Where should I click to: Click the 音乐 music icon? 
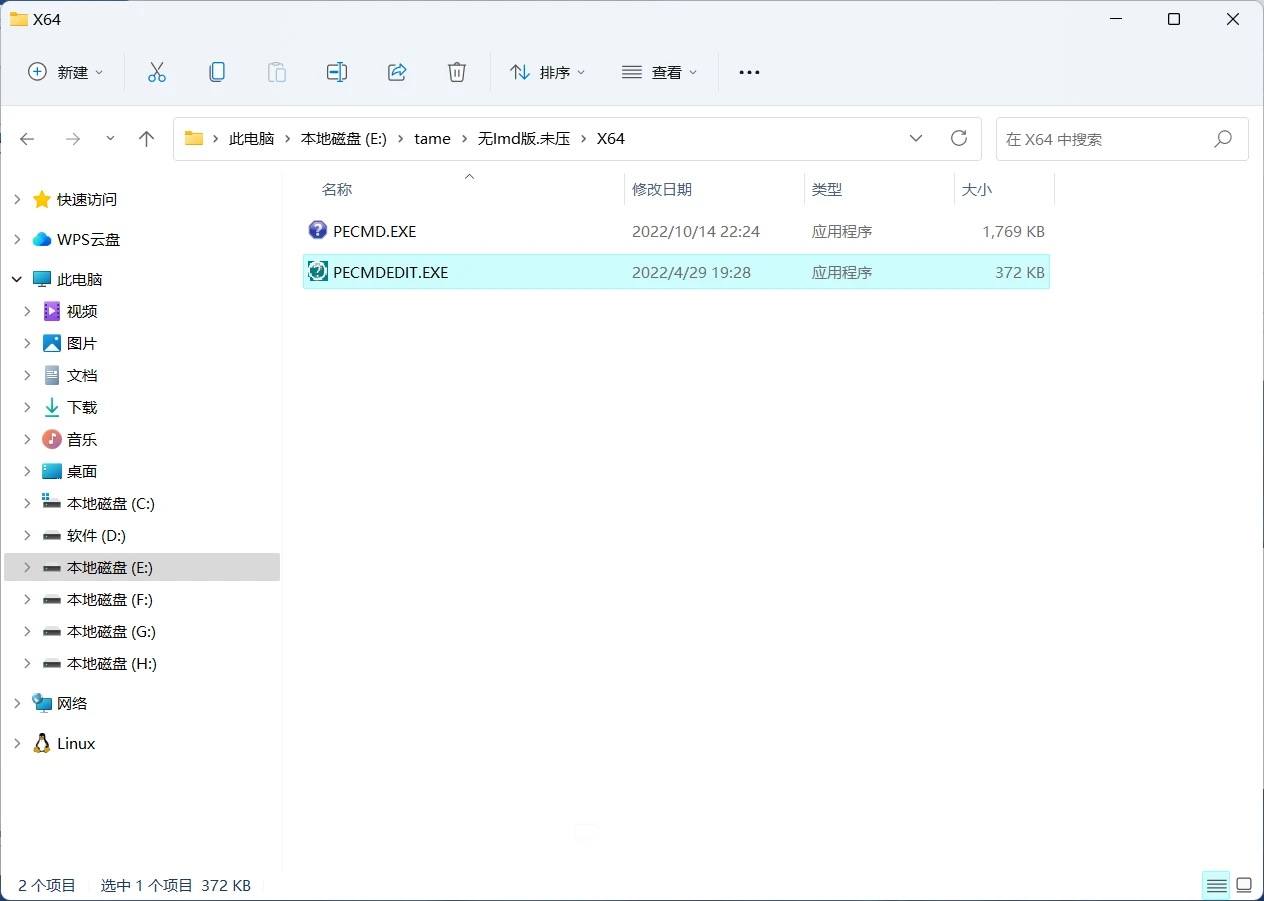tap(52, 439)
